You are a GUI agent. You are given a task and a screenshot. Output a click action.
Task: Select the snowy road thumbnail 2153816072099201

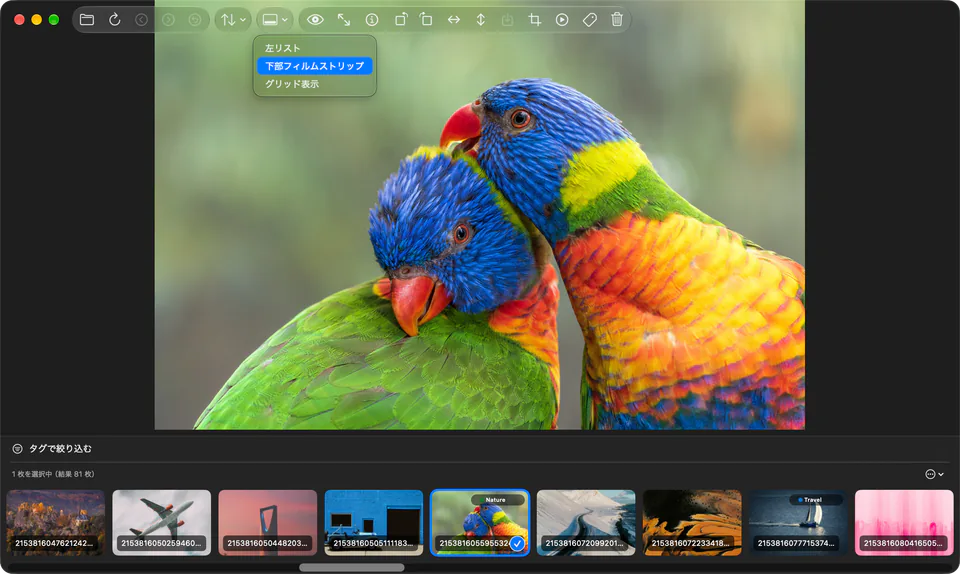[586, 523]
